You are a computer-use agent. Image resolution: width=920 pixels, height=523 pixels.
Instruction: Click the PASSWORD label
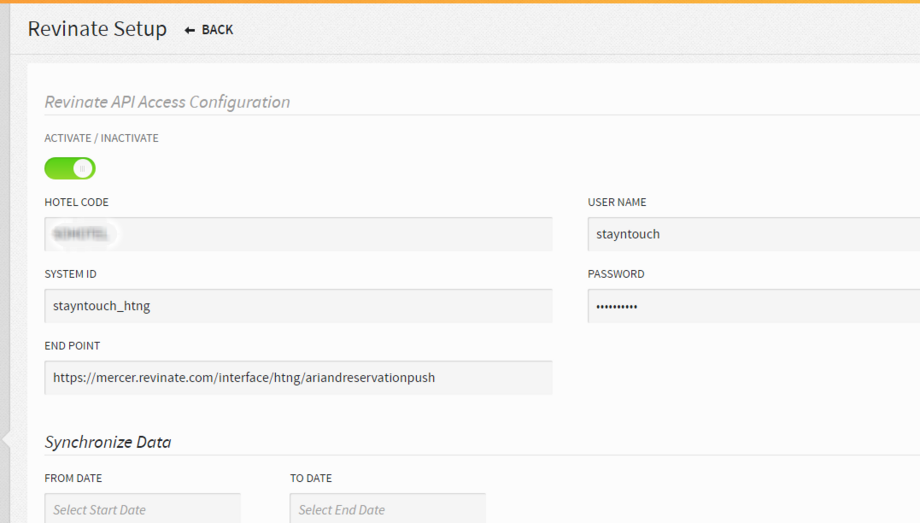pyautogui.click(x=616, y=274)
